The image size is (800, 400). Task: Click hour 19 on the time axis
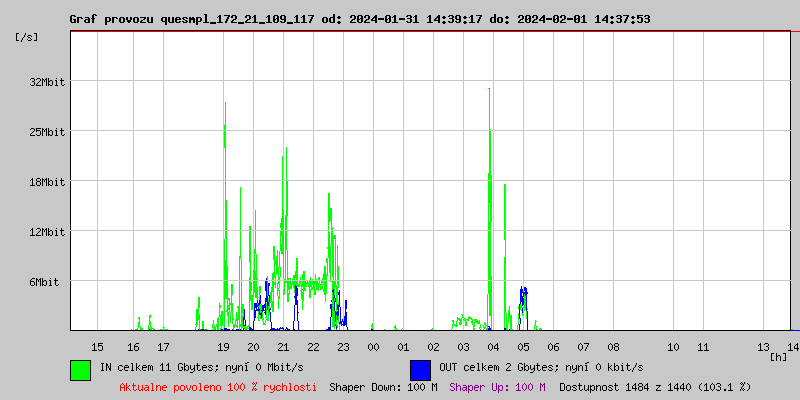pos(223,346)
